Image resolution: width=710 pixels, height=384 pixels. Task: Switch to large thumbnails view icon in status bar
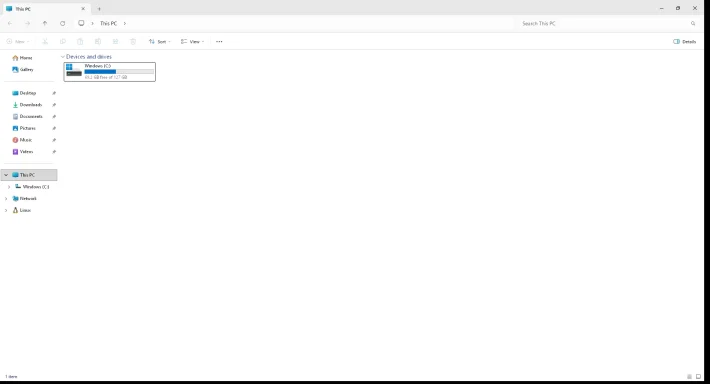[x=698, y=376]
